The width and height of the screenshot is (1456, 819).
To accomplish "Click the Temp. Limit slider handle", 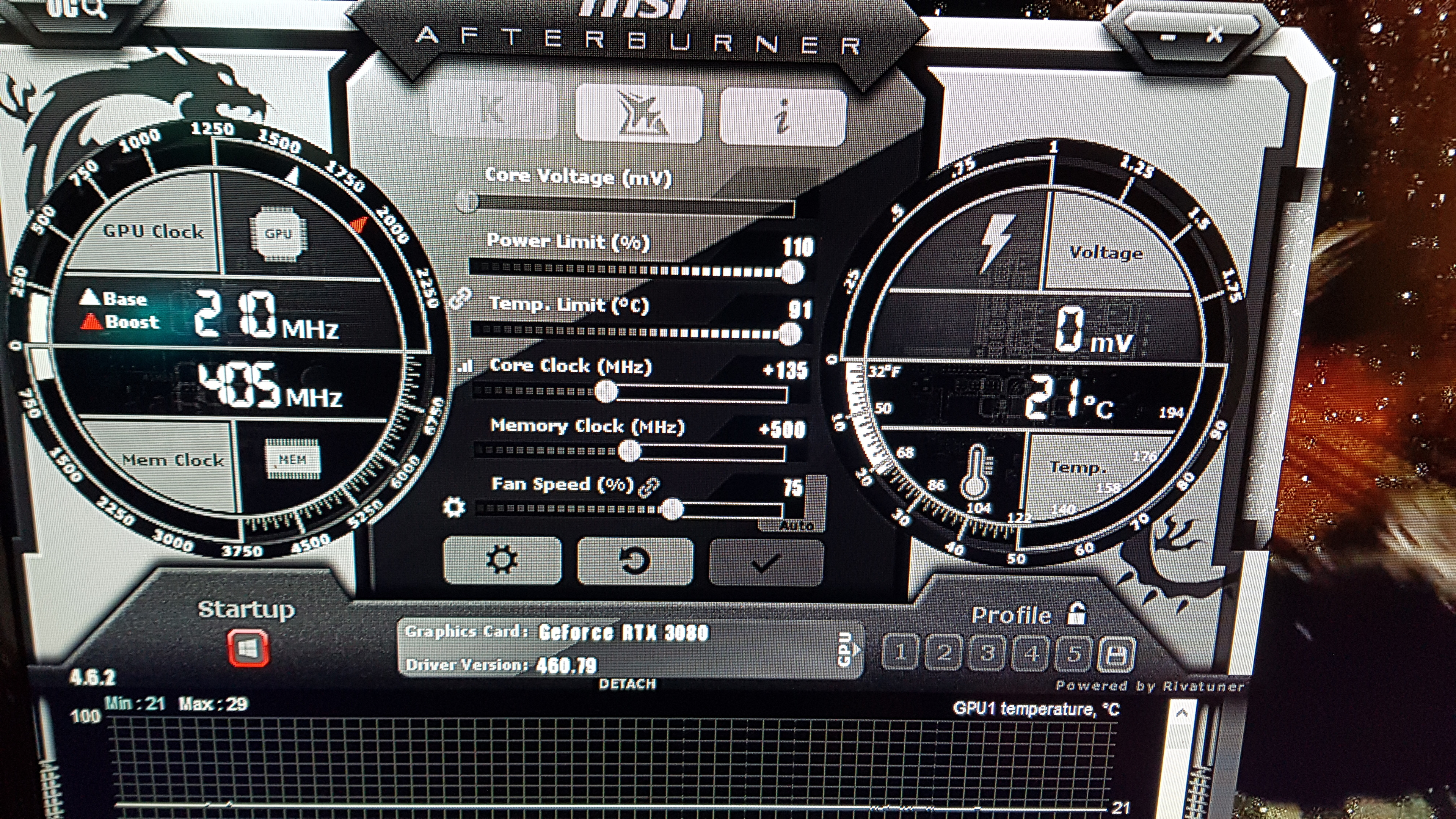I will 790,334.
